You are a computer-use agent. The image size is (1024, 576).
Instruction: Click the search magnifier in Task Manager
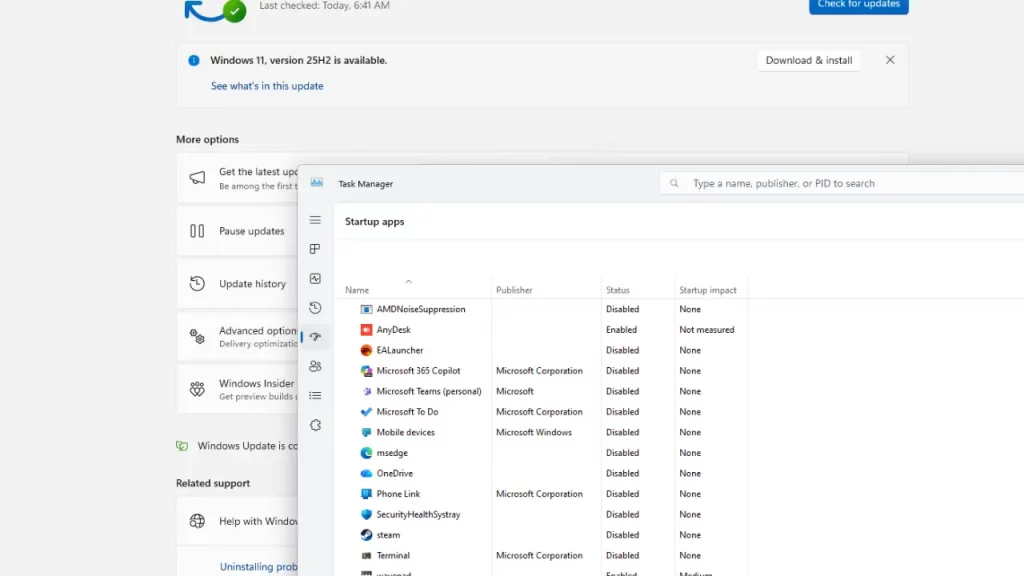(x=673, y=183)
